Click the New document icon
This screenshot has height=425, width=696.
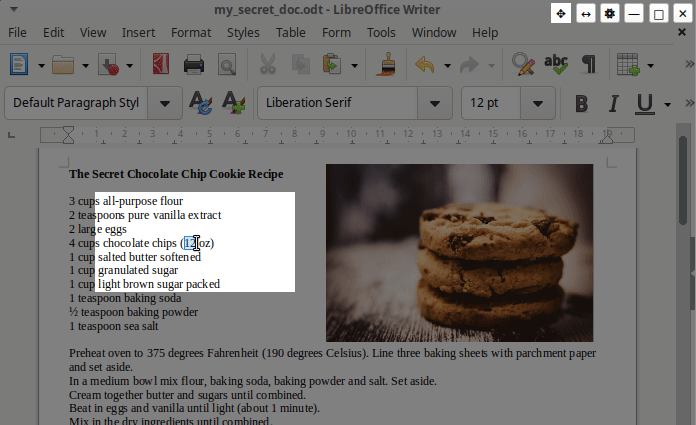coord(19,66)
